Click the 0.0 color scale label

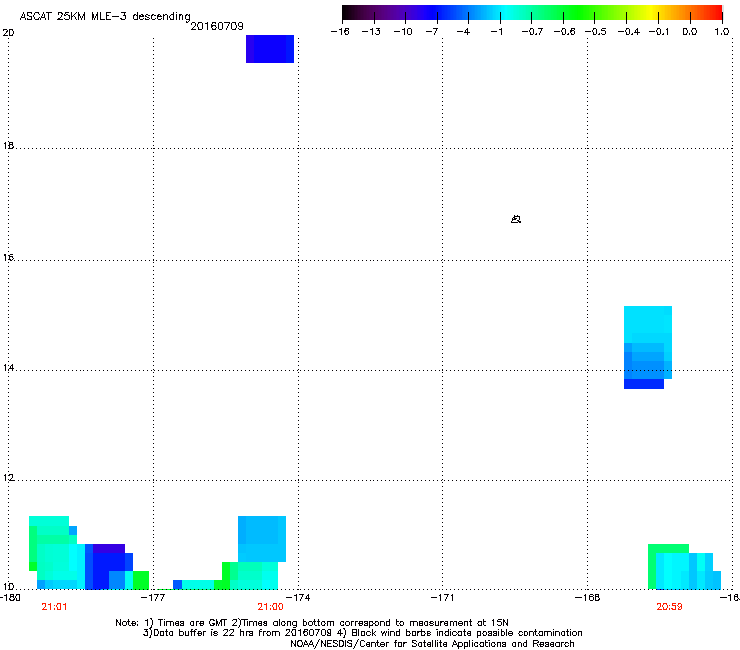pyautogui.click(x=690, y=32)
